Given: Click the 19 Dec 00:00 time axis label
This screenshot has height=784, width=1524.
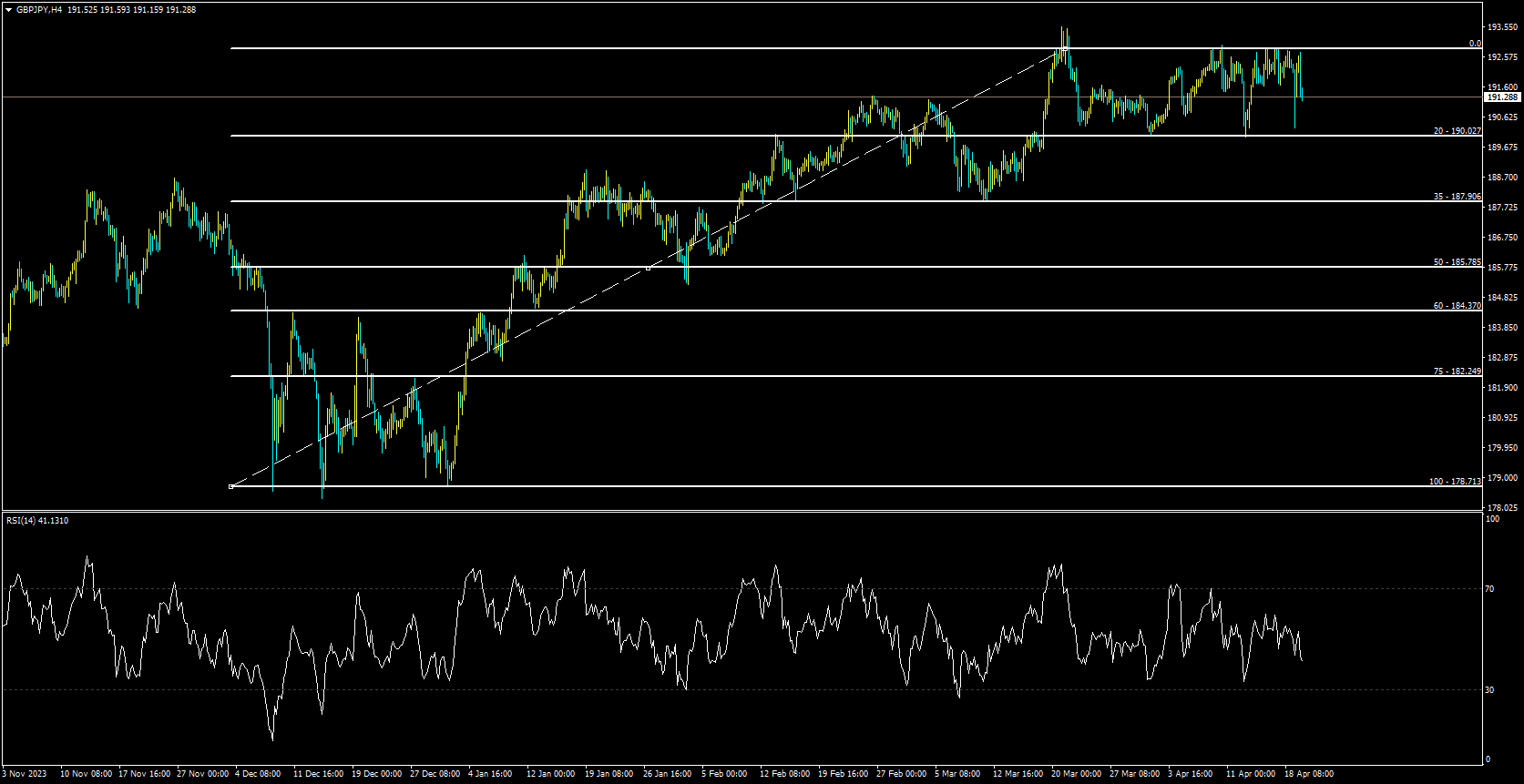Looking at the screenshot, I should click(x=377, y=774).
